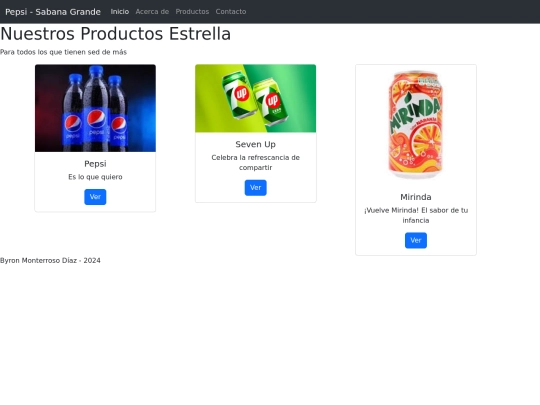Click Ver button under Seven Up card
The image size is (540, 405).
point(256,188)
